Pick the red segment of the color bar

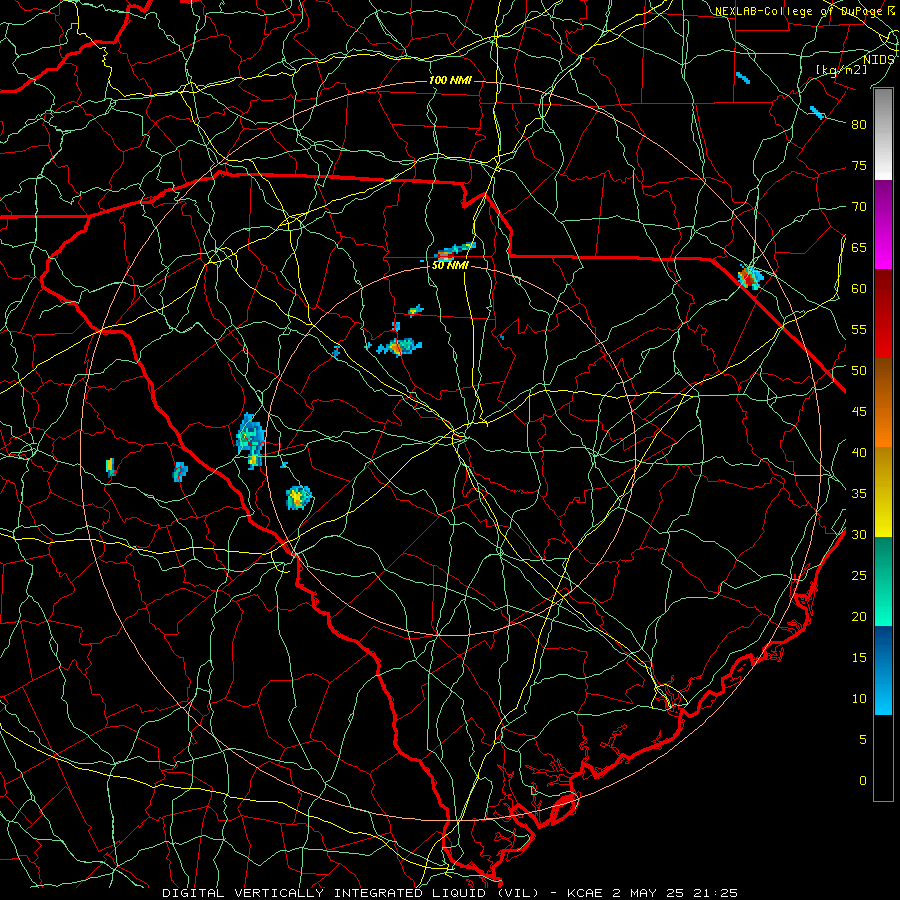[883, 314]
